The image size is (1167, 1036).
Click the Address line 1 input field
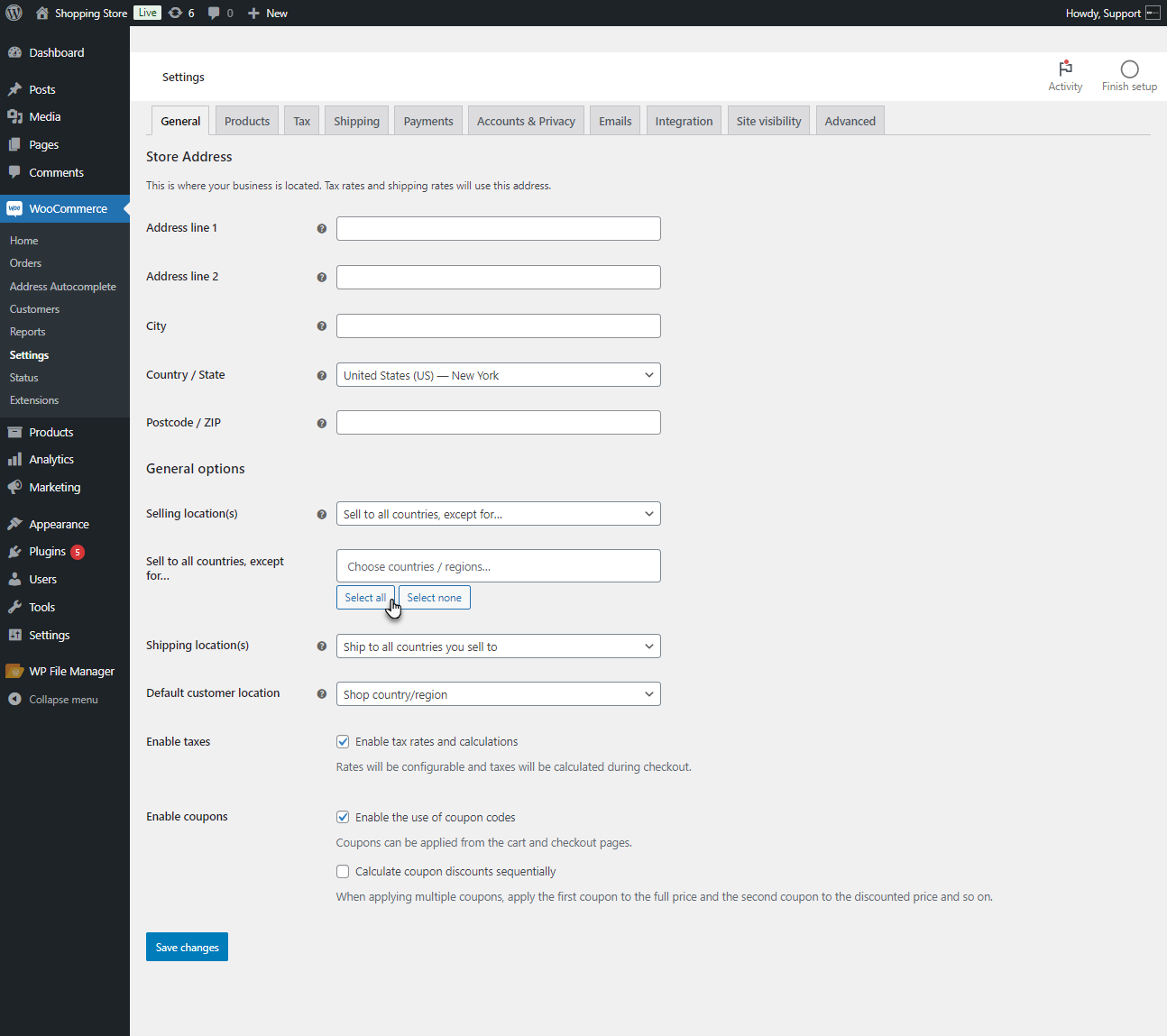point(499,228)
